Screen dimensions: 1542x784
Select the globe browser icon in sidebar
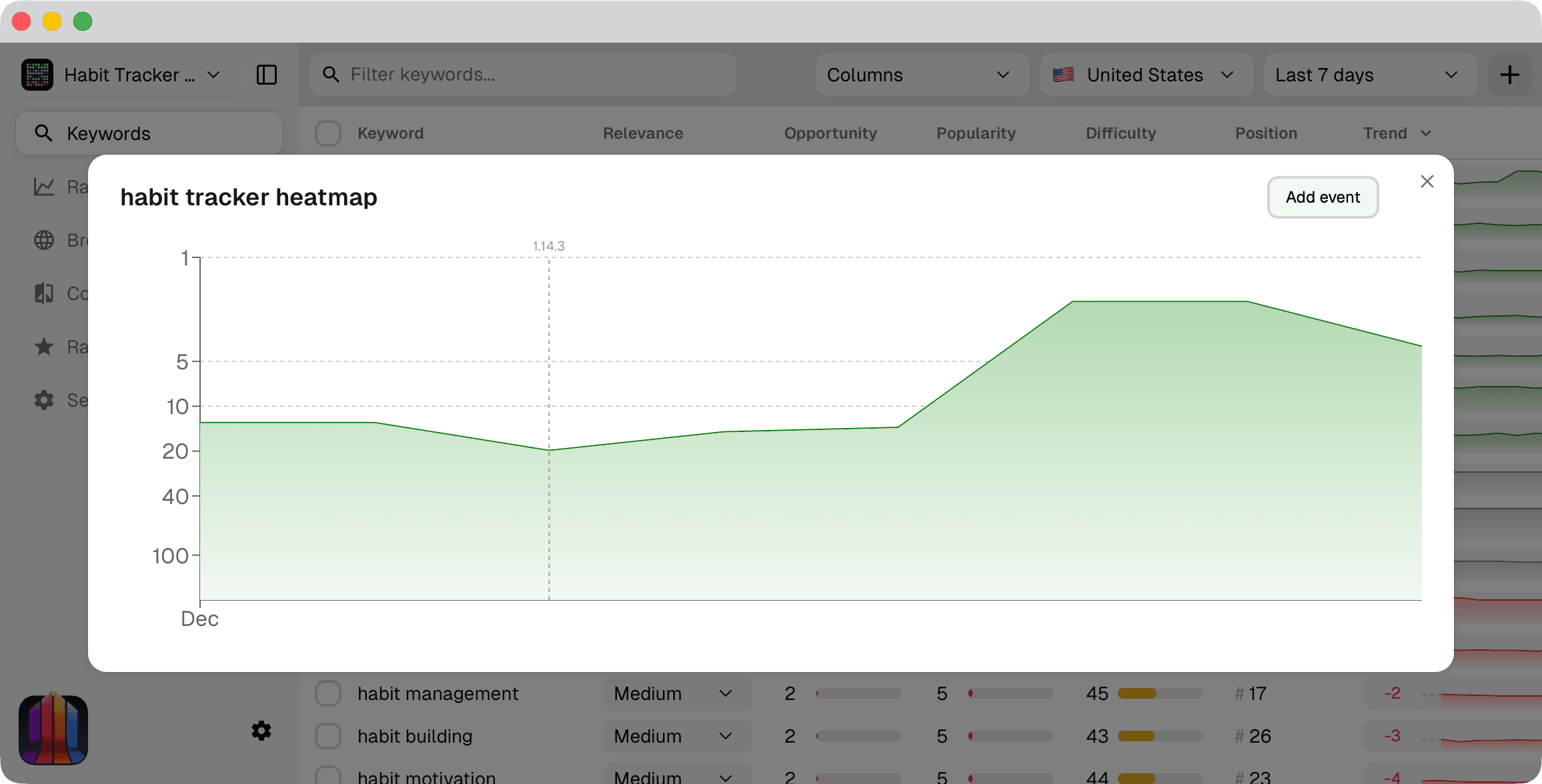tap(44, 240)
